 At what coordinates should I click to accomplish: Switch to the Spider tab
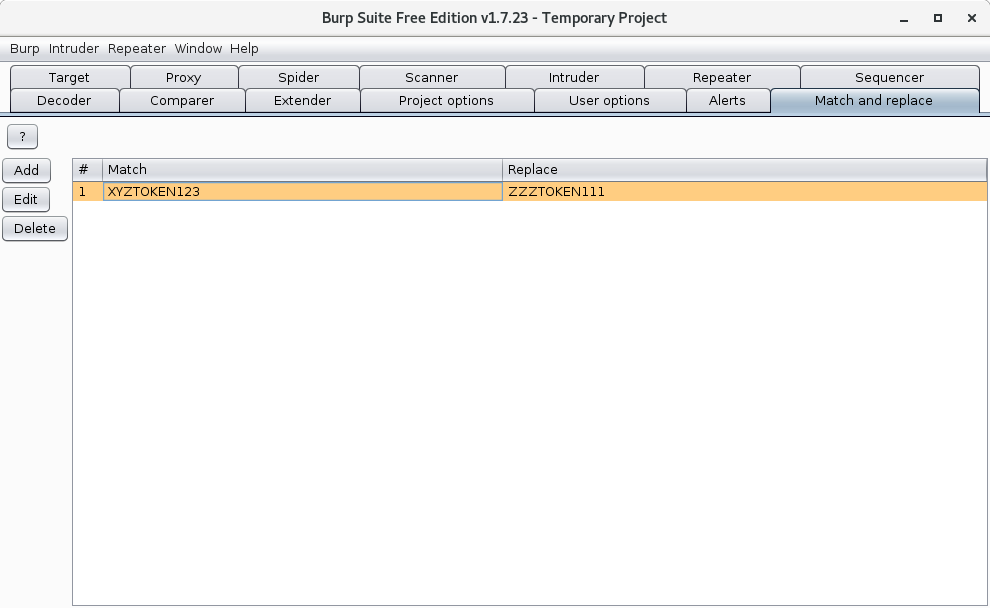tap(299, 77)
